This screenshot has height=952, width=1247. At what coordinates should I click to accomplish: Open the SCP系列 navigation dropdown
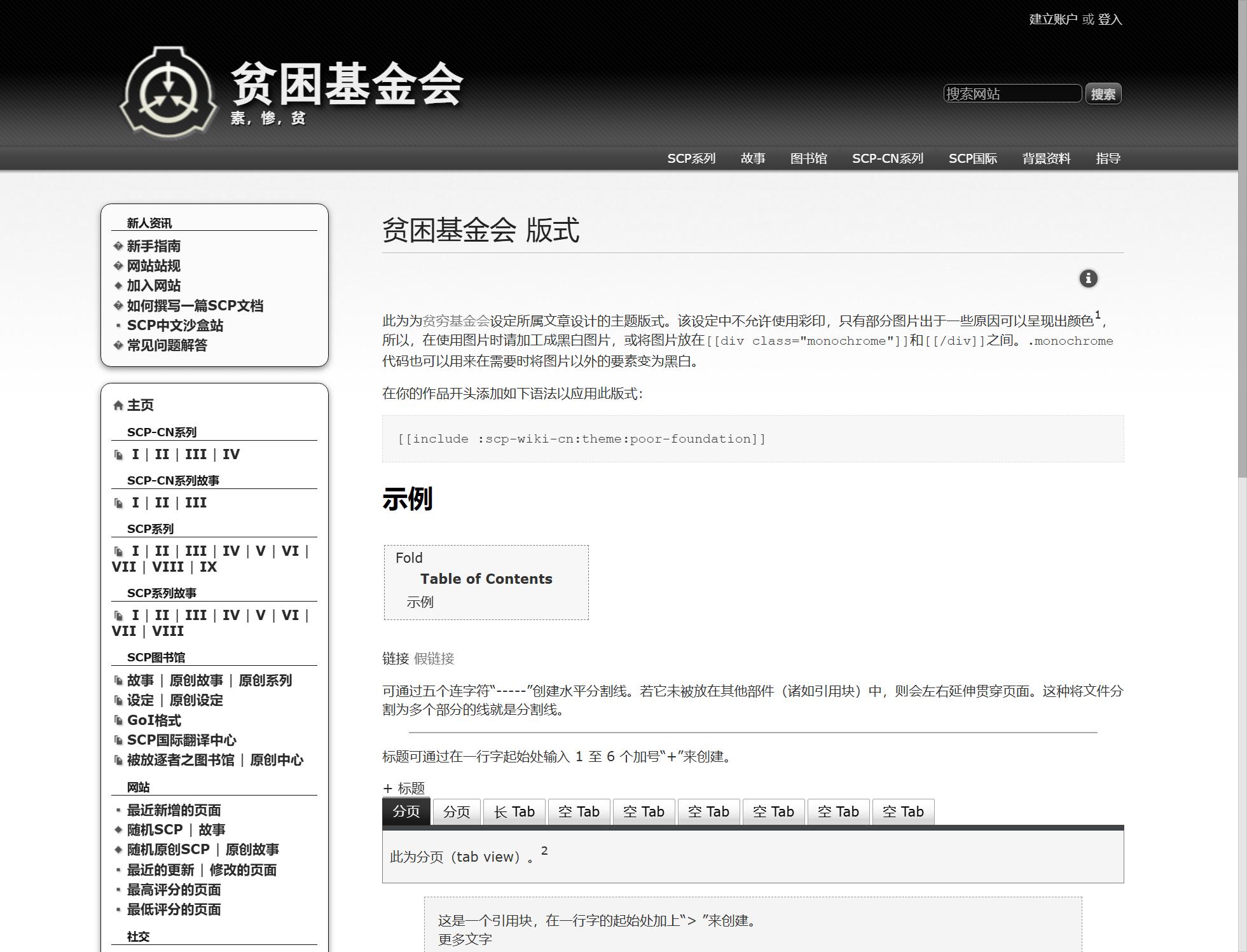click(x=691, y=158)
